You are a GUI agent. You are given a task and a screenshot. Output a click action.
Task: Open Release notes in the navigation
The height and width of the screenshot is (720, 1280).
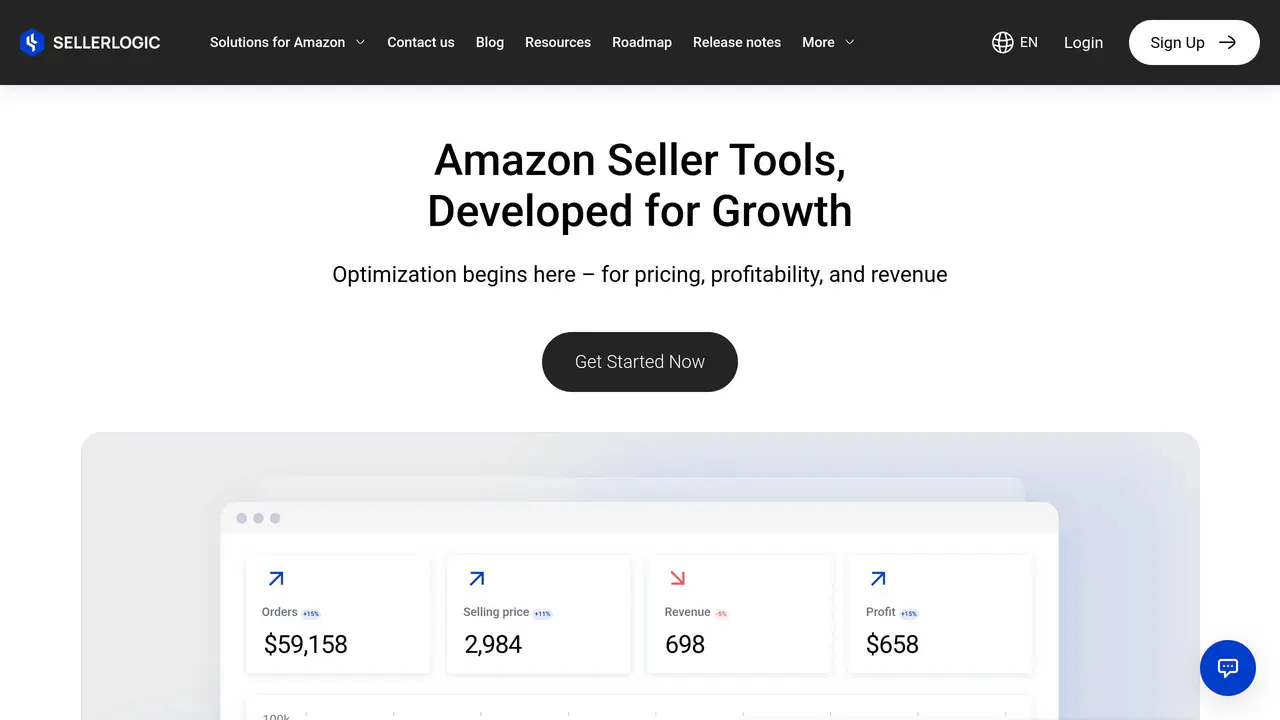(x=737, y=42)
